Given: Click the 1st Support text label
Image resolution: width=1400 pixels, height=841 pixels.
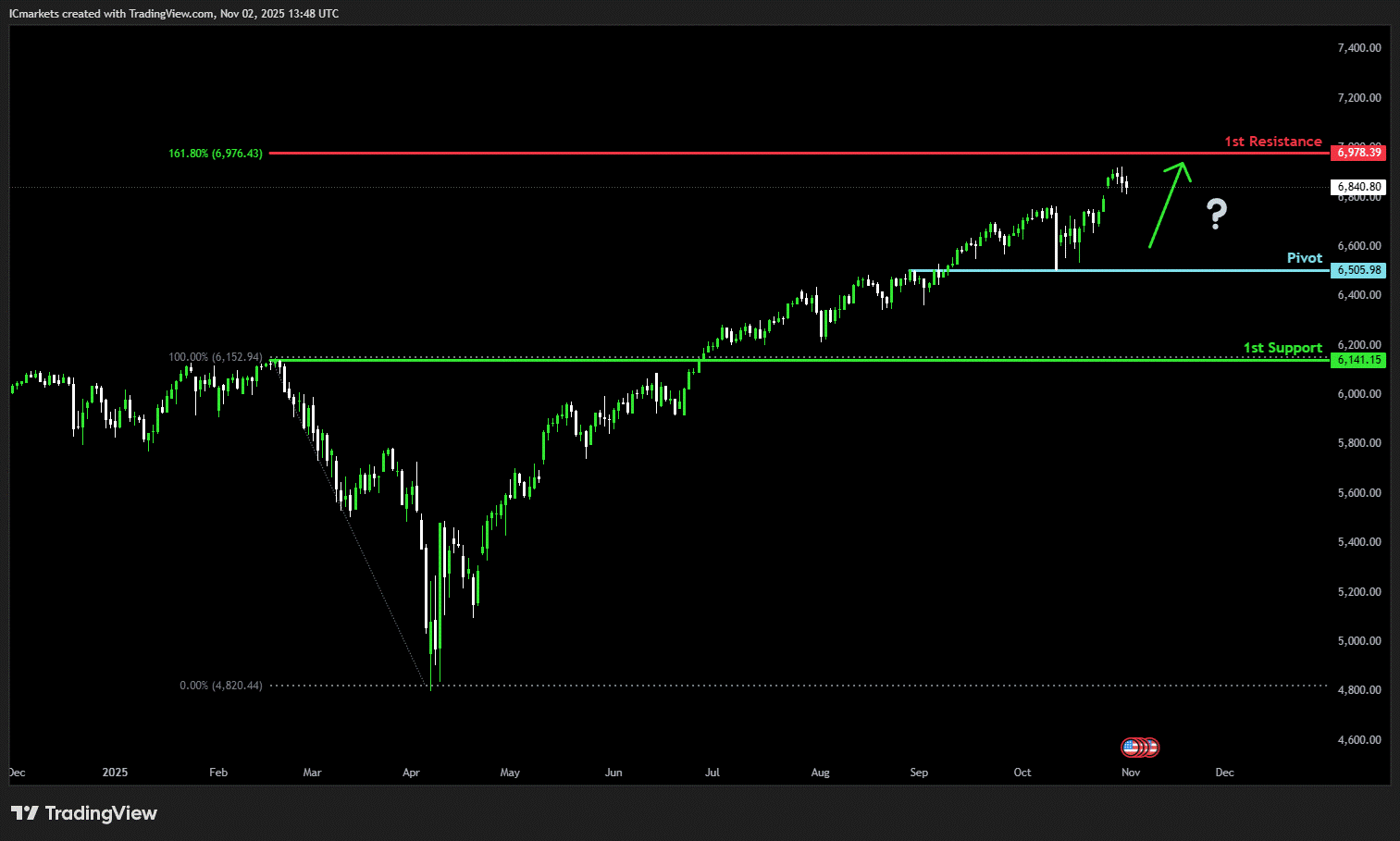Looking at the screenshot, I should (1282, 348).
